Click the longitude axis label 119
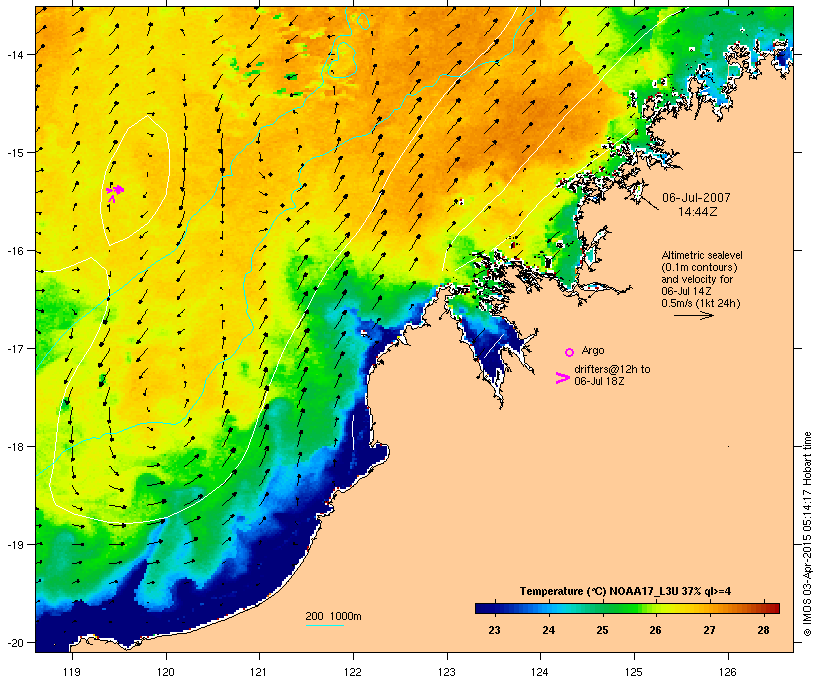Image resolution: width=820 pixels, height=680 pixels. [72, 672]
